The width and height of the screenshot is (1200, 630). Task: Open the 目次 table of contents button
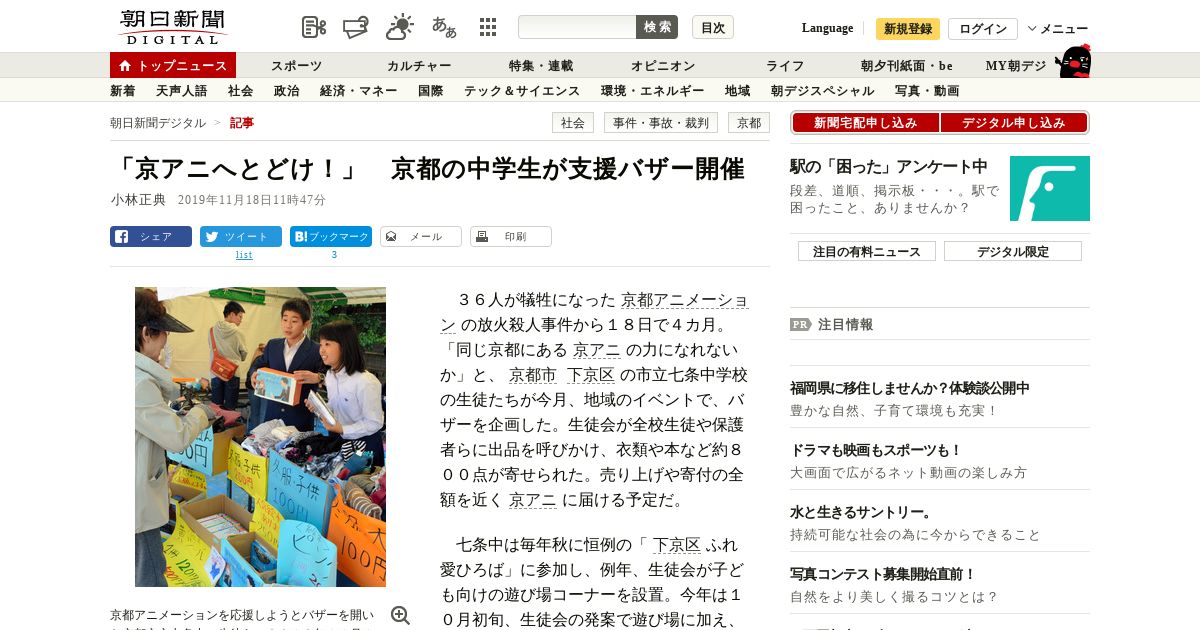point(713,27)
